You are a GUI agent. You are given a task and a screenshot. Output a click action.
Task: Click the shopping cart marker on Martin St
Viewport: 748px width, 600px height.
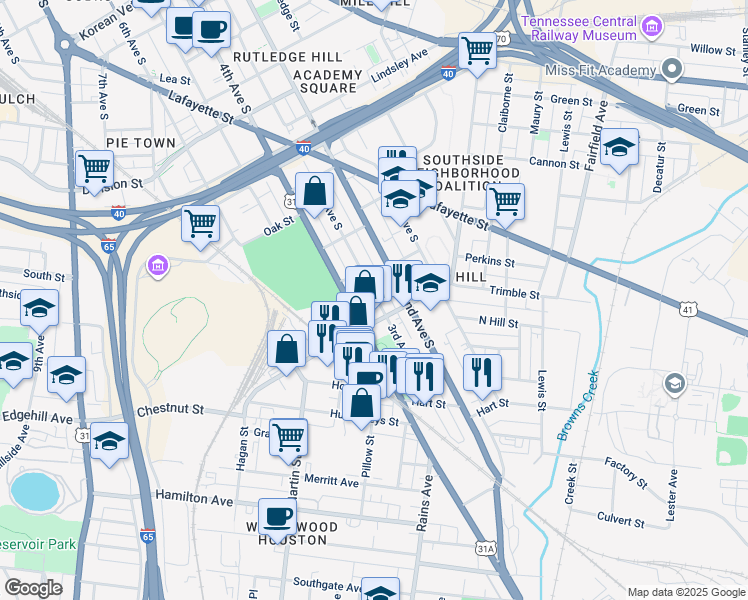[288, 436]
